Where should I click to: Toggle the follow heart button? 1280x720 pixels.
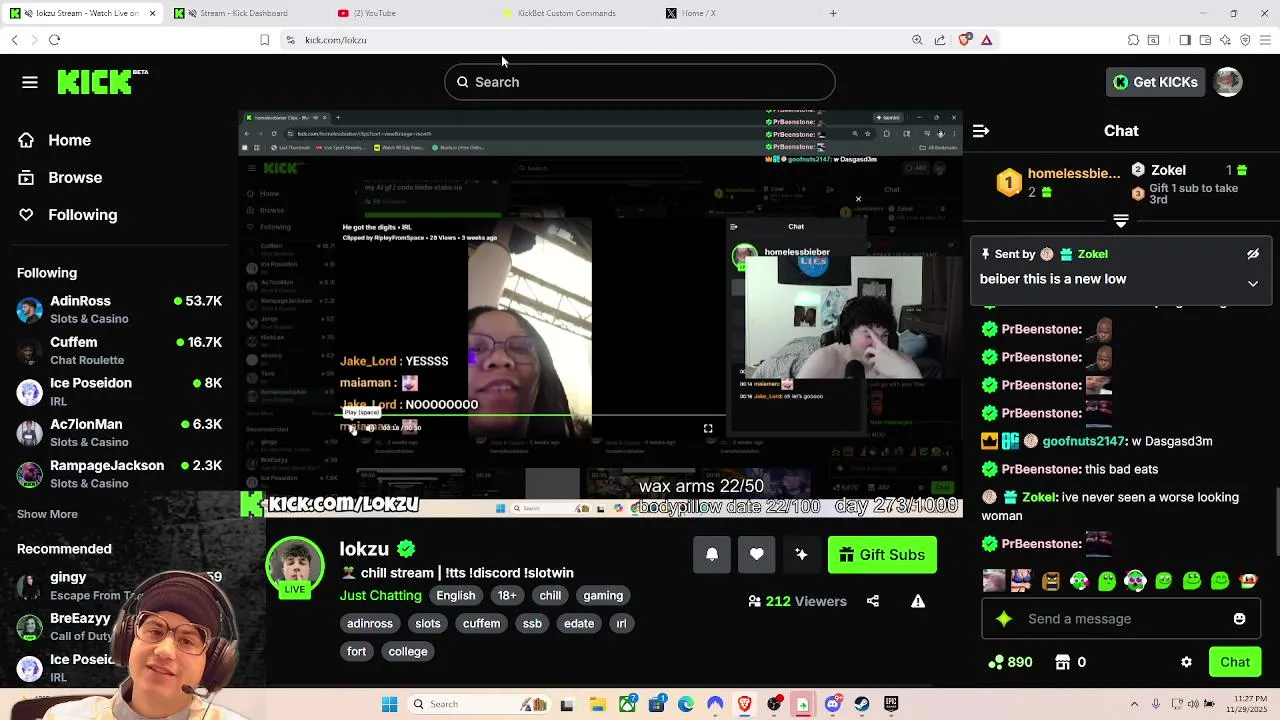(x=757, y=555)
